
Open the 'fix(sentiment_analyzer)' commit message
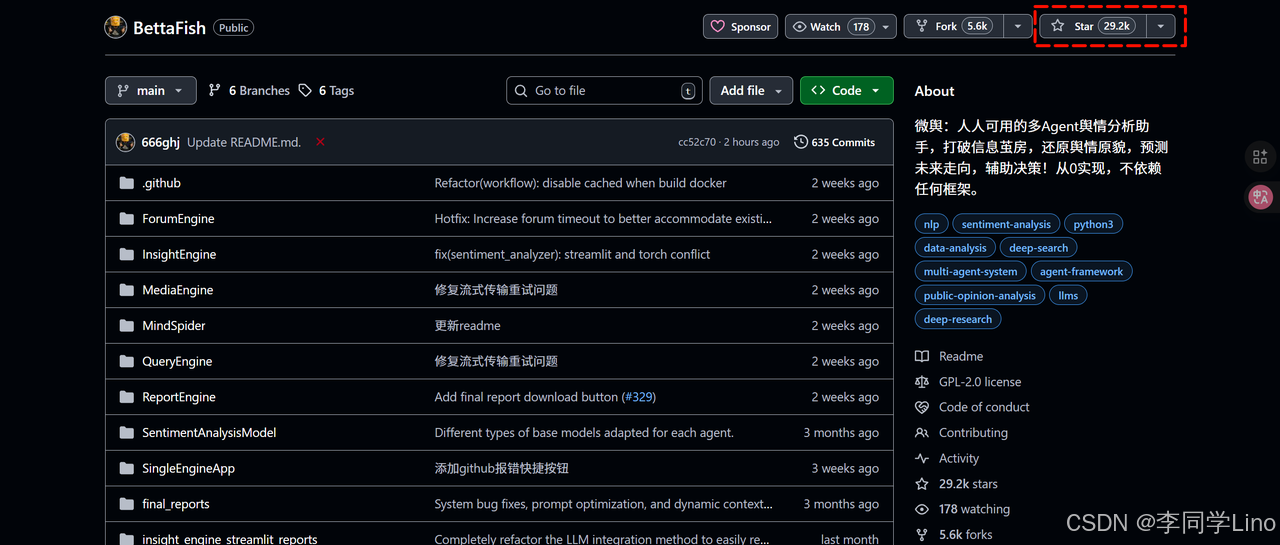(x=572, y=254)
